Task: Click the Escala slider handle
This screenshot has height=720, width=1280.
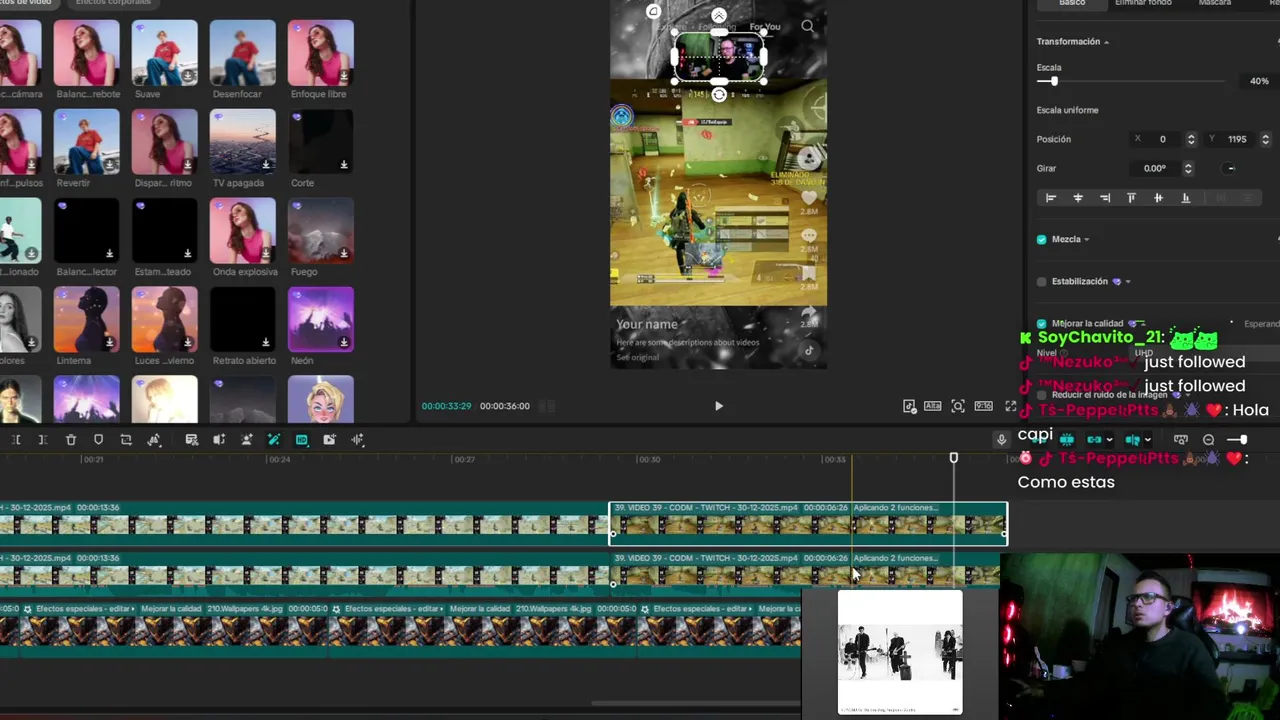Action: tap(1053, 81)
